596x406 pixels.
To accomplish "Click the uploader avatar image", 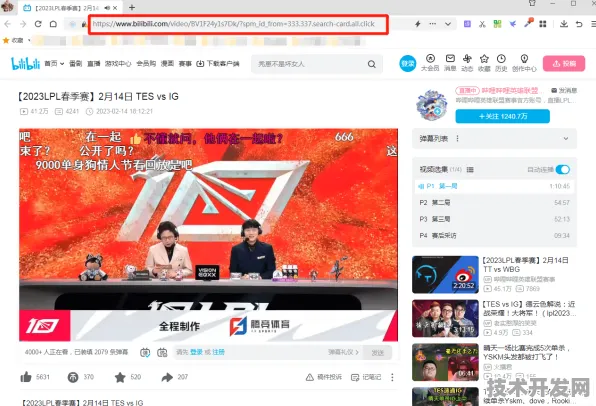I will [x=432, y=105].
